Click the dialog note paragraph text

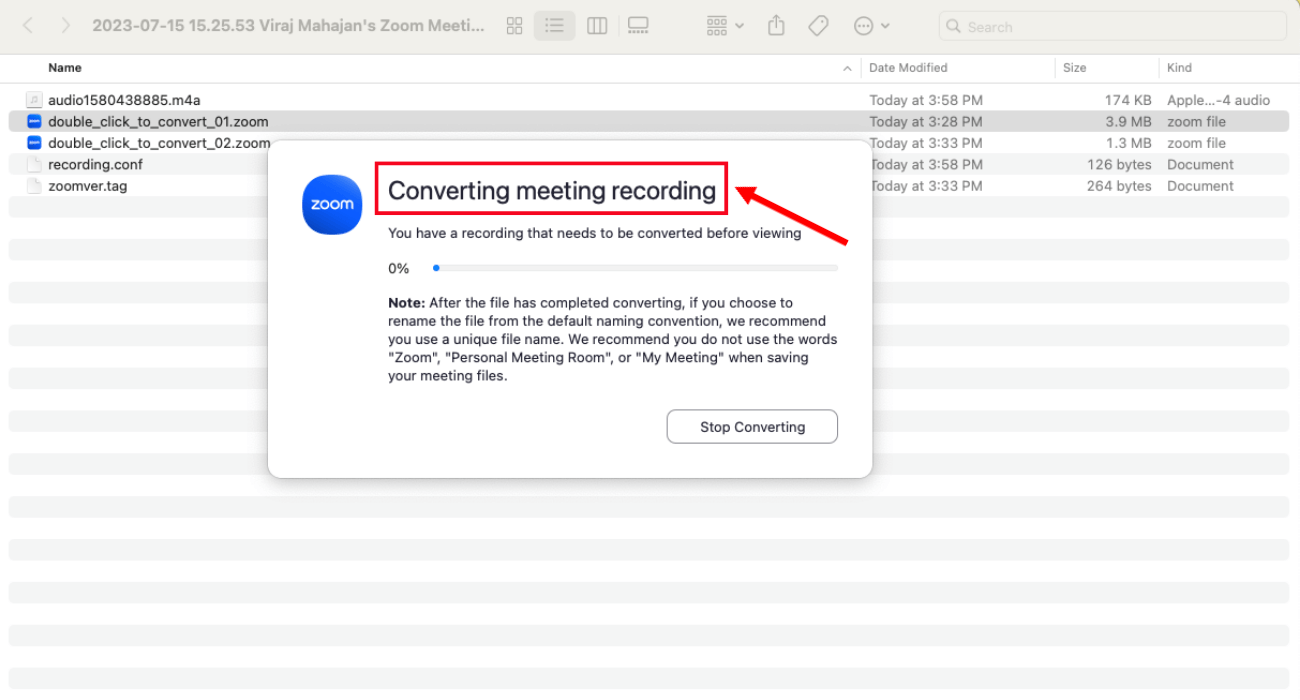point(613,339)
